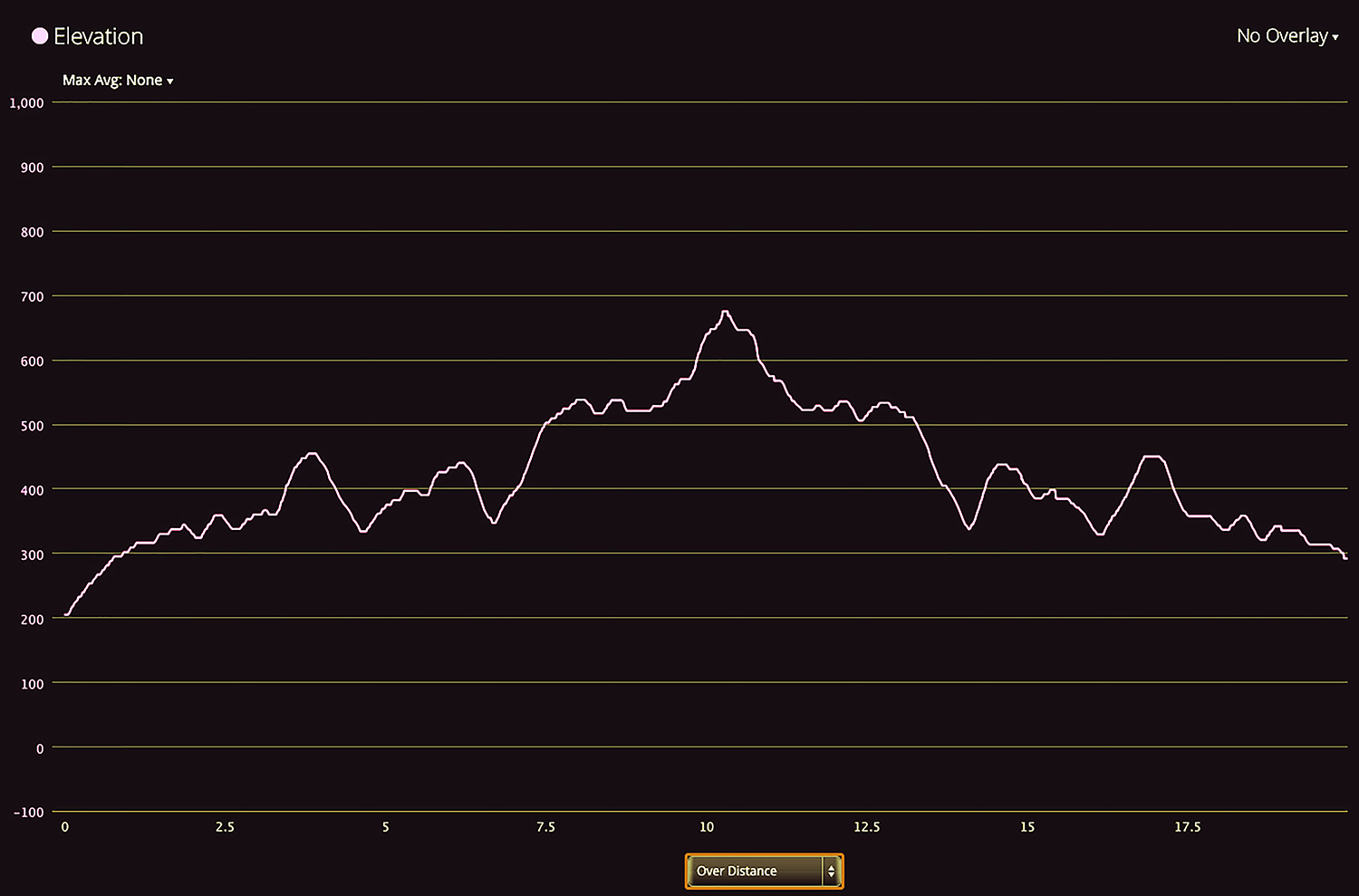Click the -100 label on the vertical axis
Screen dimensions: 1359x896
click(x=29, y=813)
